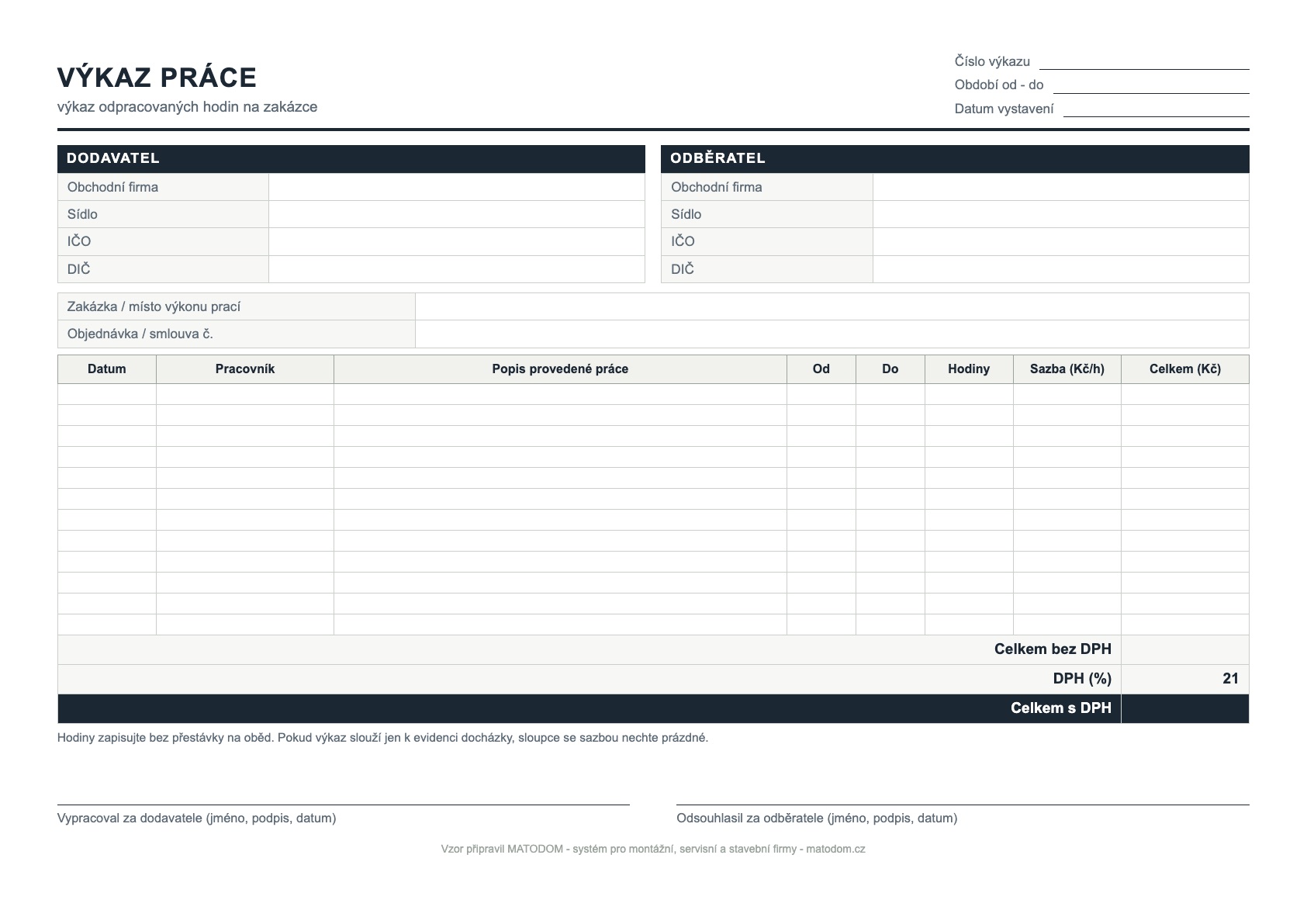Click the Od column header
1307x924 pixels.
(x=821, y=369)
